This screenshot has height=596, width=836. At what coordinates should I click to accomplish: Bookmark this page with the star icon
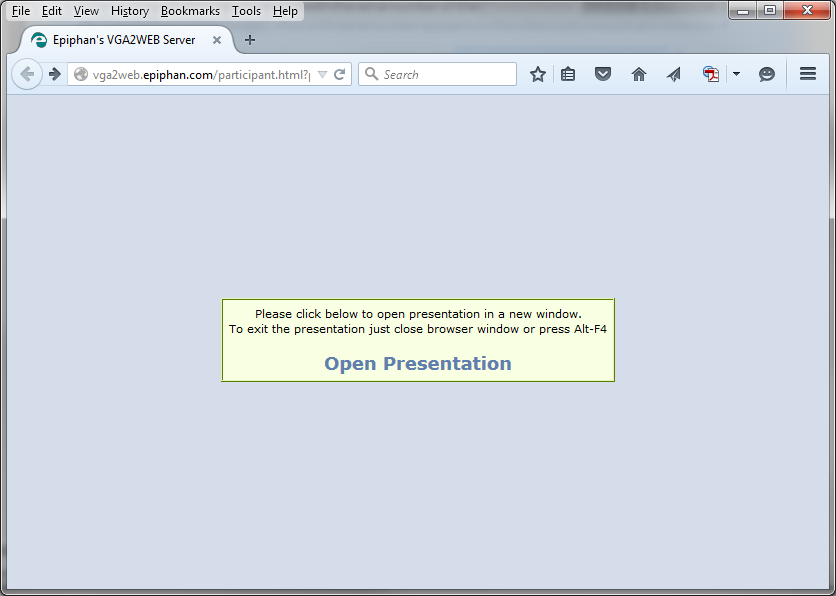(x=538, y=74)
